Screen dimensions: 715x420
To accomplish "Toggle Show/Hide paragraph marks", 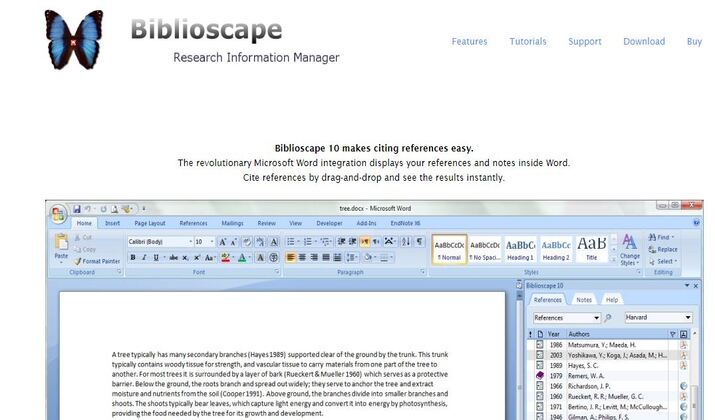I will click(420, 242).
